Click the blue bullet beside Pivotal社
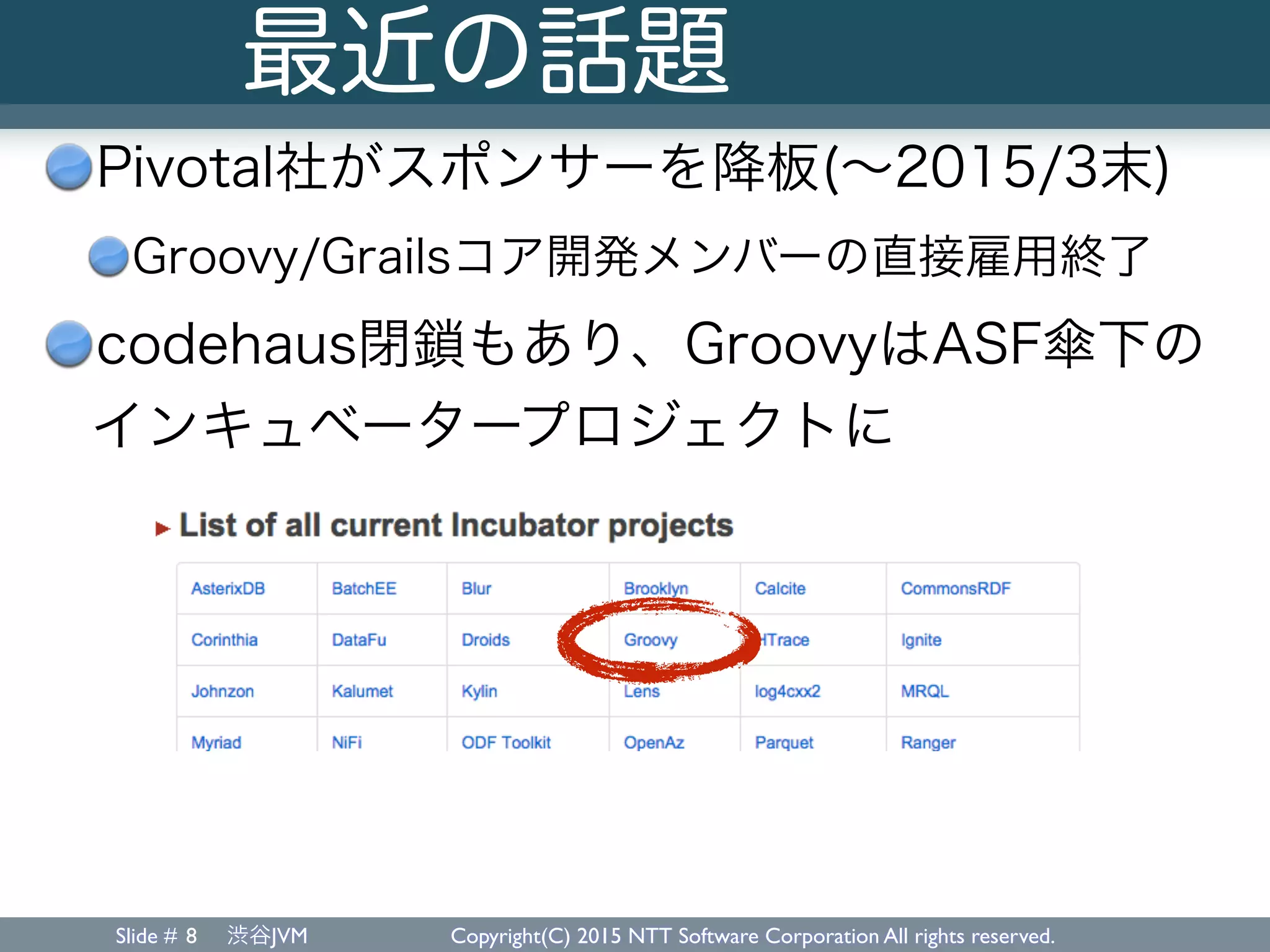Screen dimensions: 1270x952 (x=69, y=166)
